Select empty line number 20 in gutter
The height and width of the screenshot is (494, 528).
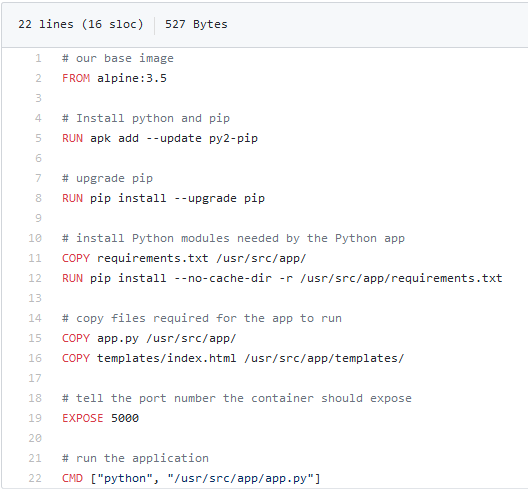click(35, 438)
